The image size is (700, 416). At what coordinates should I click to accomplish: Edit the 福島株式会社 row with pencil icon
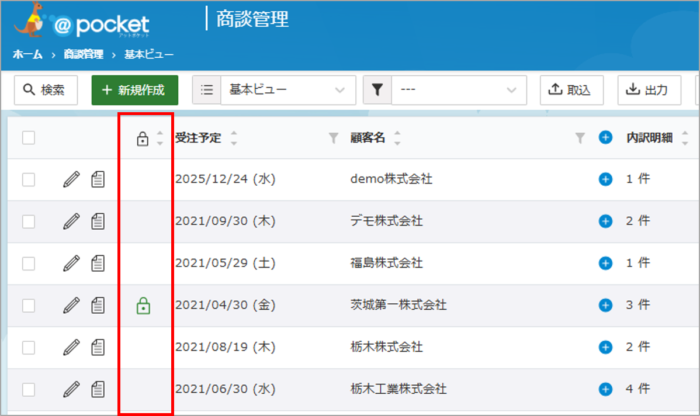(x=70, y=263)
